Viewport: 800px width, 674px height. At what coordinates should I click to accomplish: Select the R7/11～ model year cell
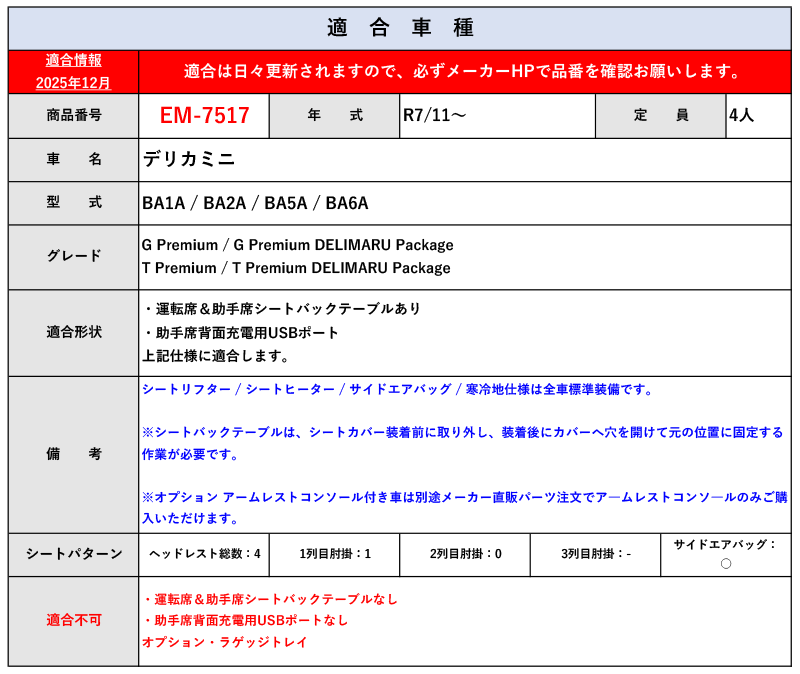497,116
